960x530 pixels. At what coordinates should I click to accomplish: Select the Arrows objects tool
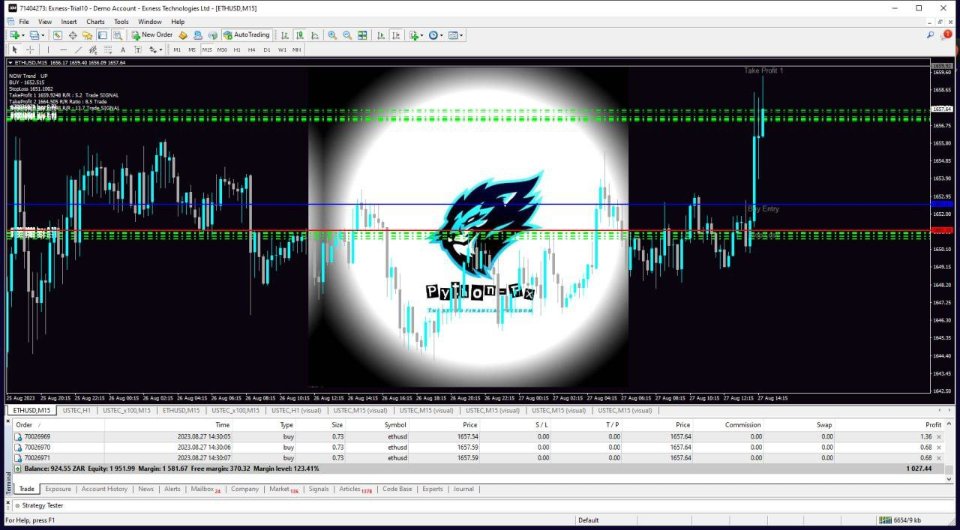[152, 50]
